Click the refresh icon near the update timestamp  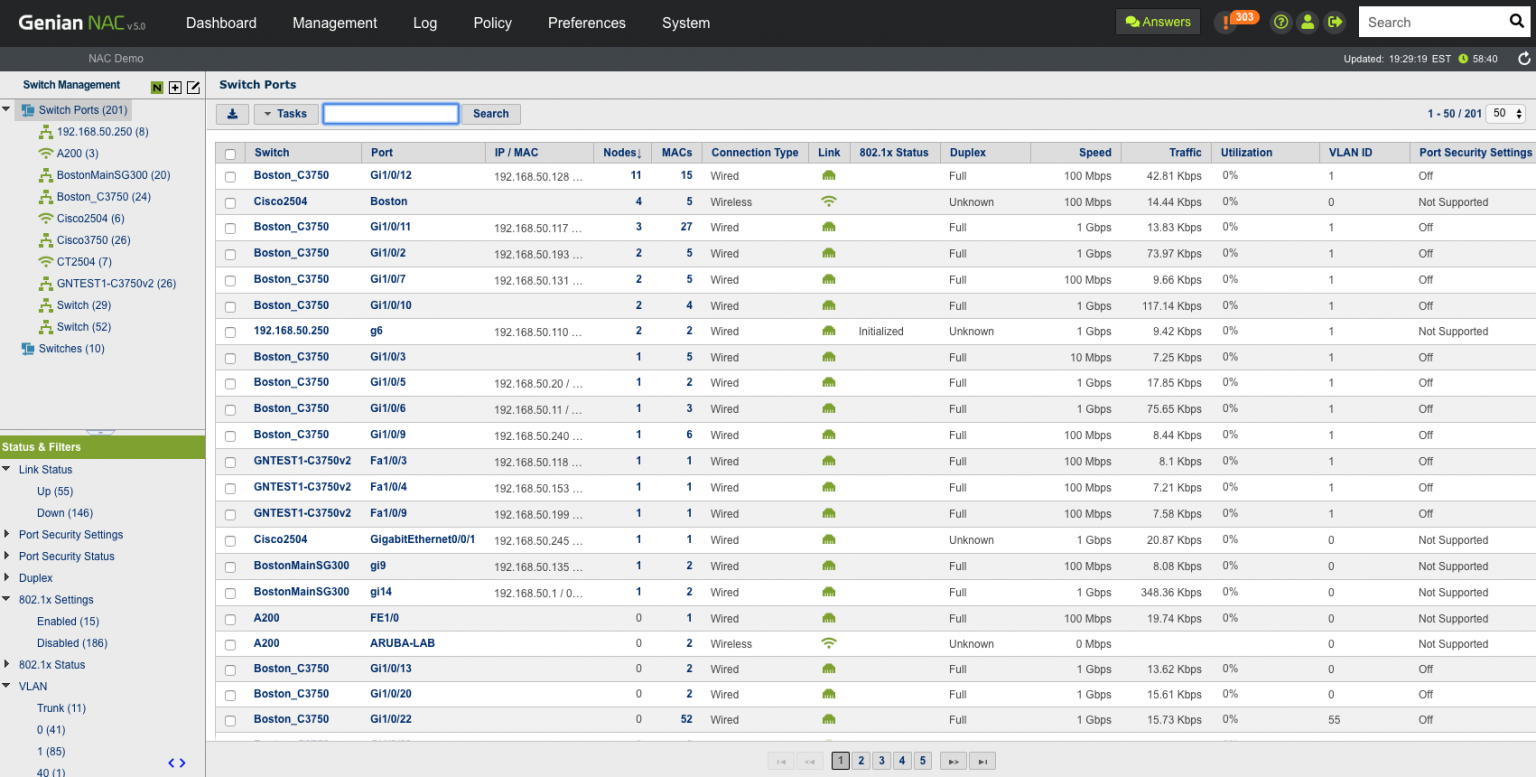(1524, 59)
